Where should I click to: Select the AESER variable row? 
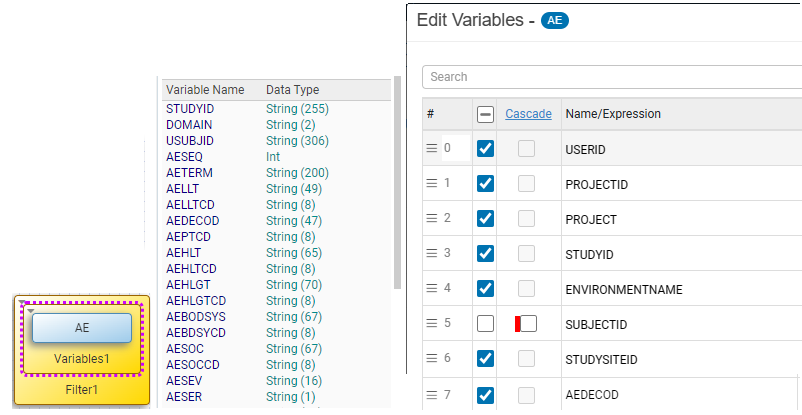(276, 397)
